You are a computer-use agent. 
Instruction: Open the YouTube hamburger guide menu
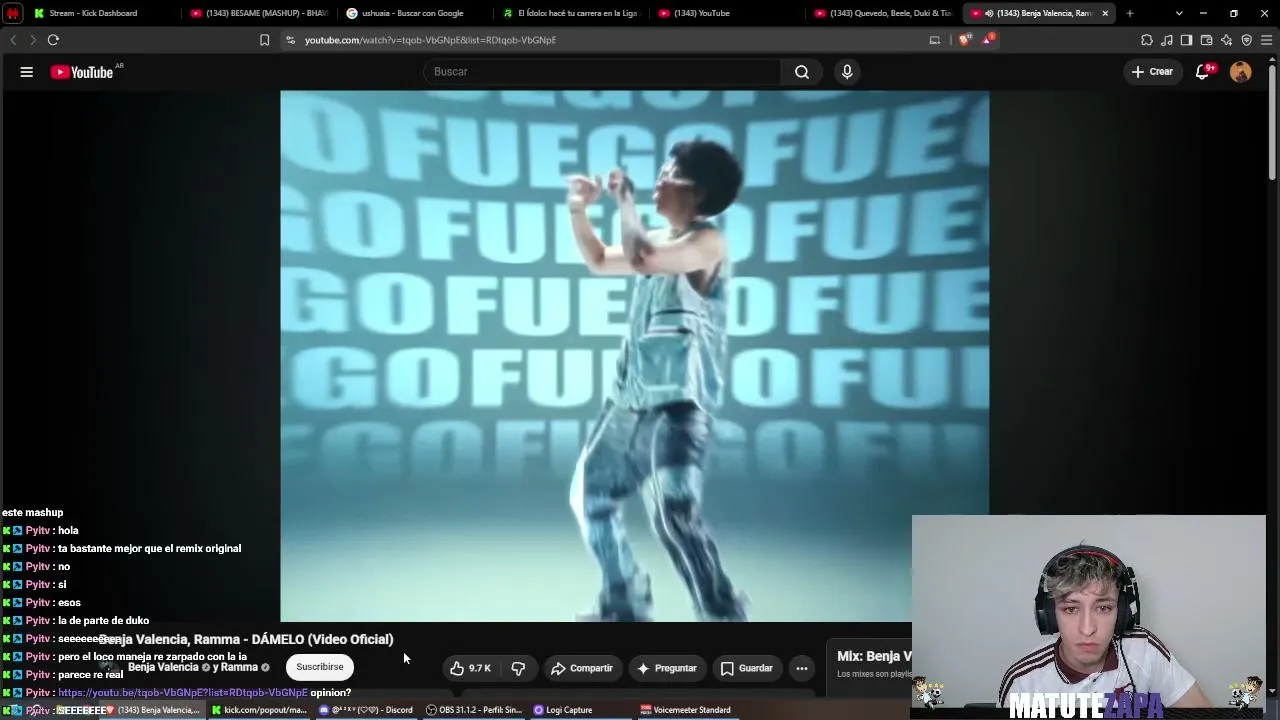click(27, 72)
